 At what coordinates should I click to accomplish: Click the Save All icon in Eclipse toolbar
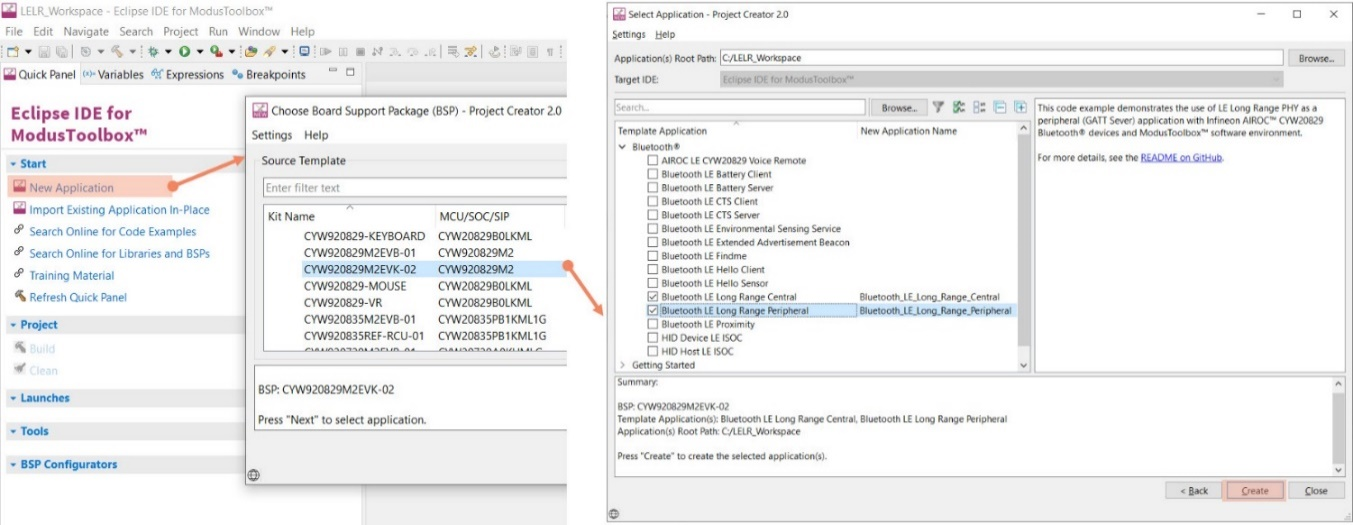[61, 51]
